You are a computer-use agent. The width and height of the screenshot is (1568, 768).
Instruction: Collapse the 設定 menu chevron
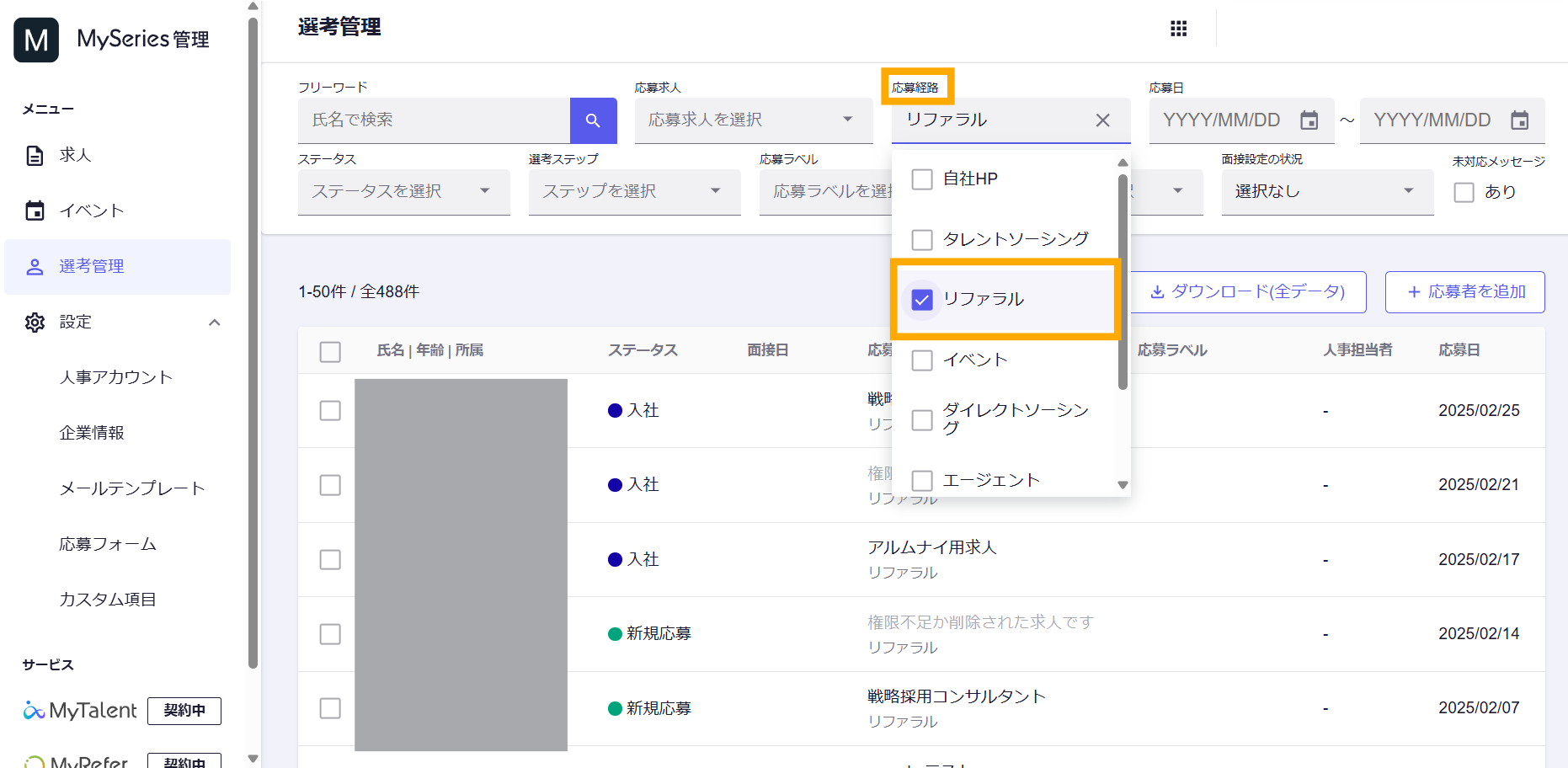point(215,323)
